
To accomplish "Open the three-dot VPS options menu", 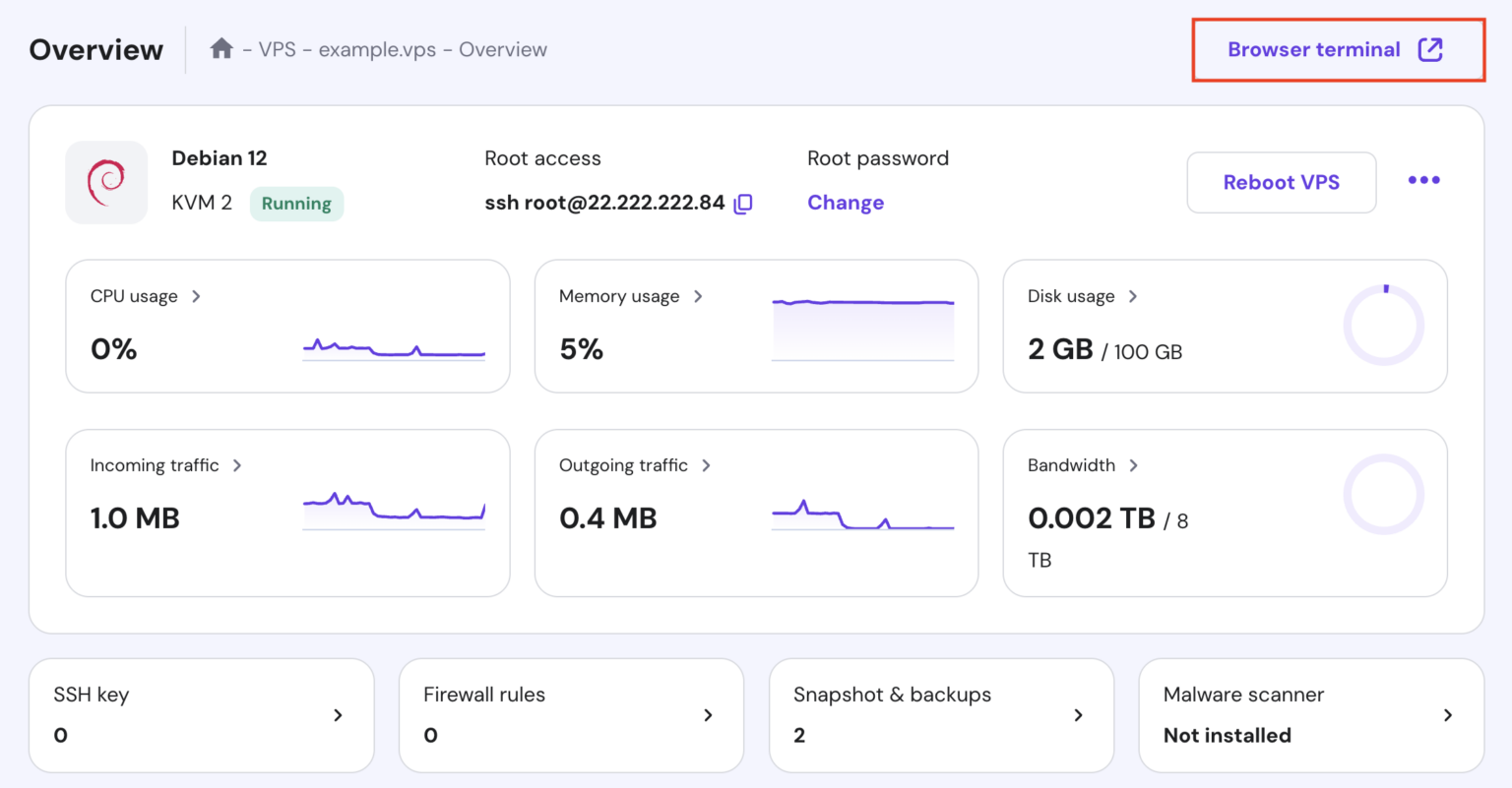I will [x=1423, y=180].
